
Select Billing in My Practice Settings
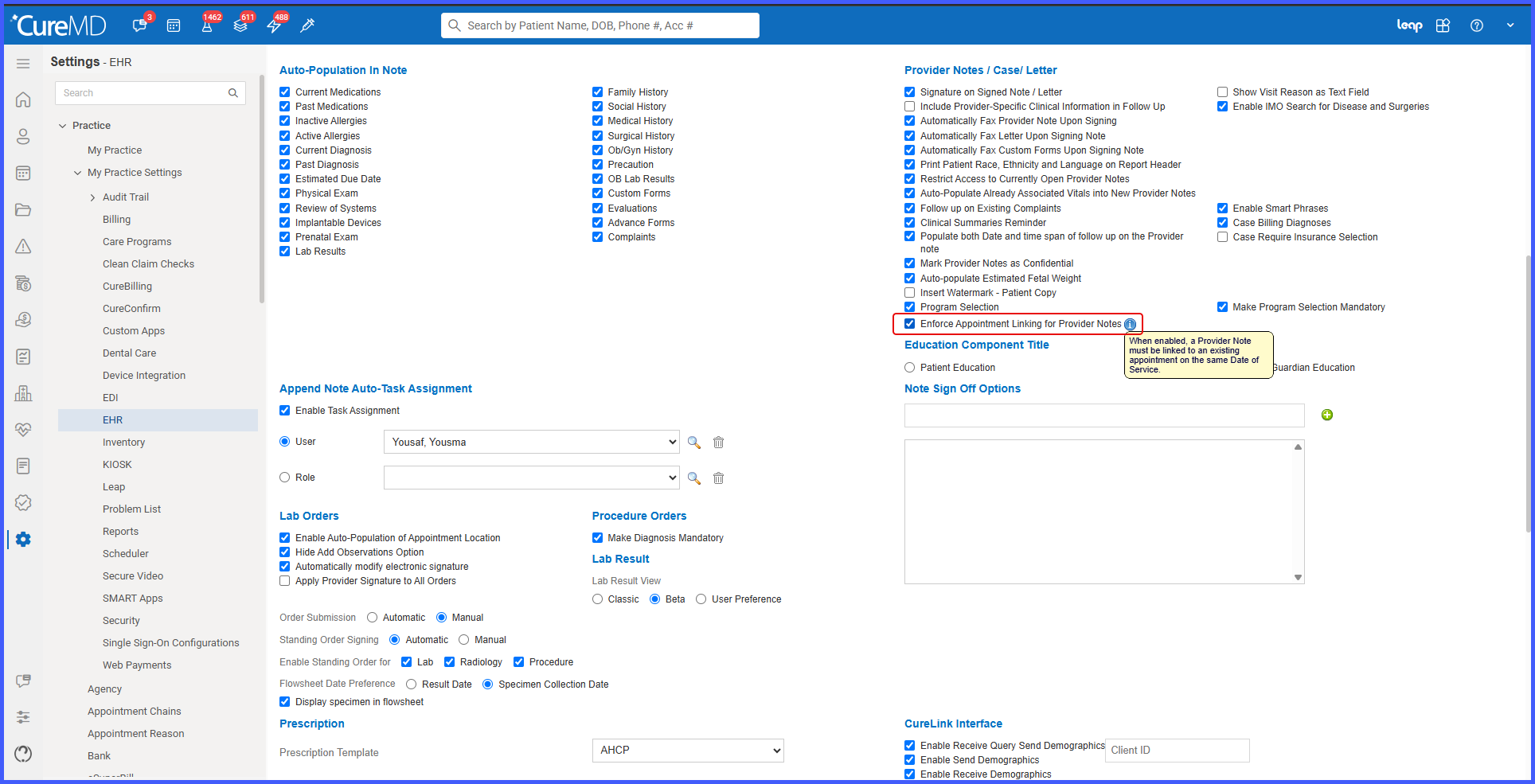click(117, 220)
